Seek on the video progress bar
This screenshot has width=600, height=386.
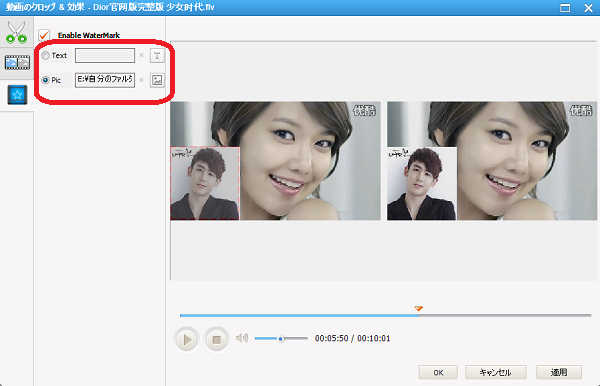pyautogui.click(x=385, y=316)
